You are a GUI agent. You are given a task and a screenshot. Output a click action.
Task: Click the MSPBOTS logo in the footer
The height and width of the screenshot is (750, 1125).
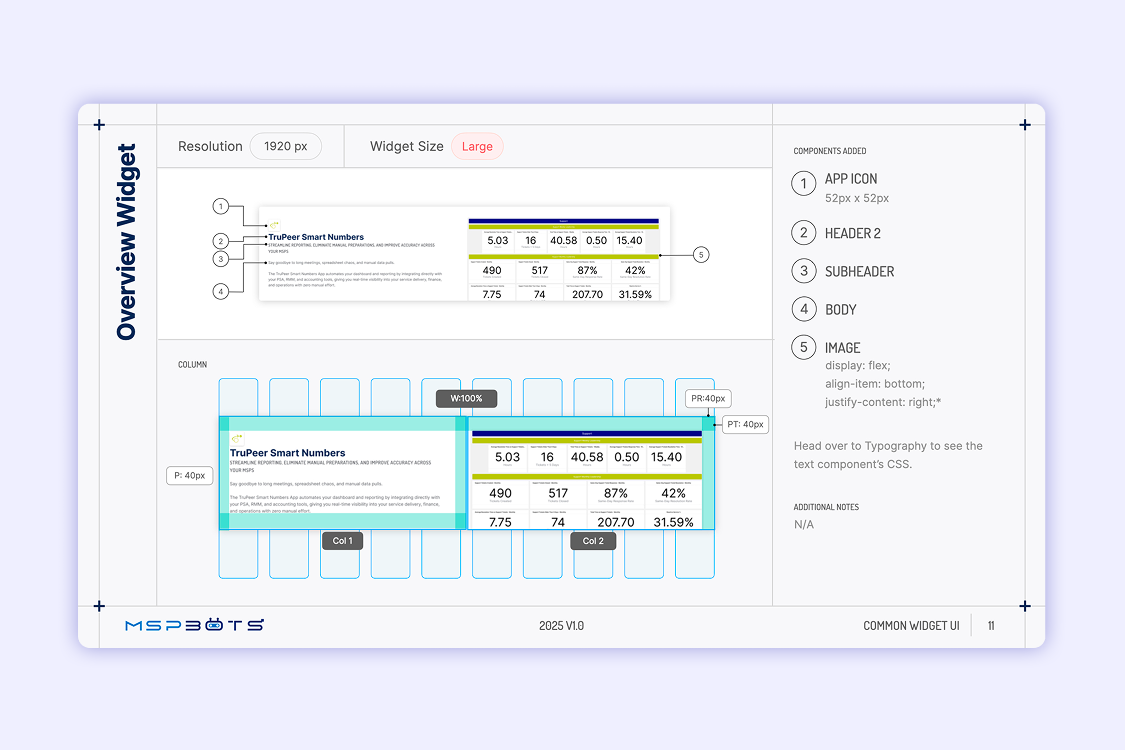pyautogui.click(x=194, y=625)
